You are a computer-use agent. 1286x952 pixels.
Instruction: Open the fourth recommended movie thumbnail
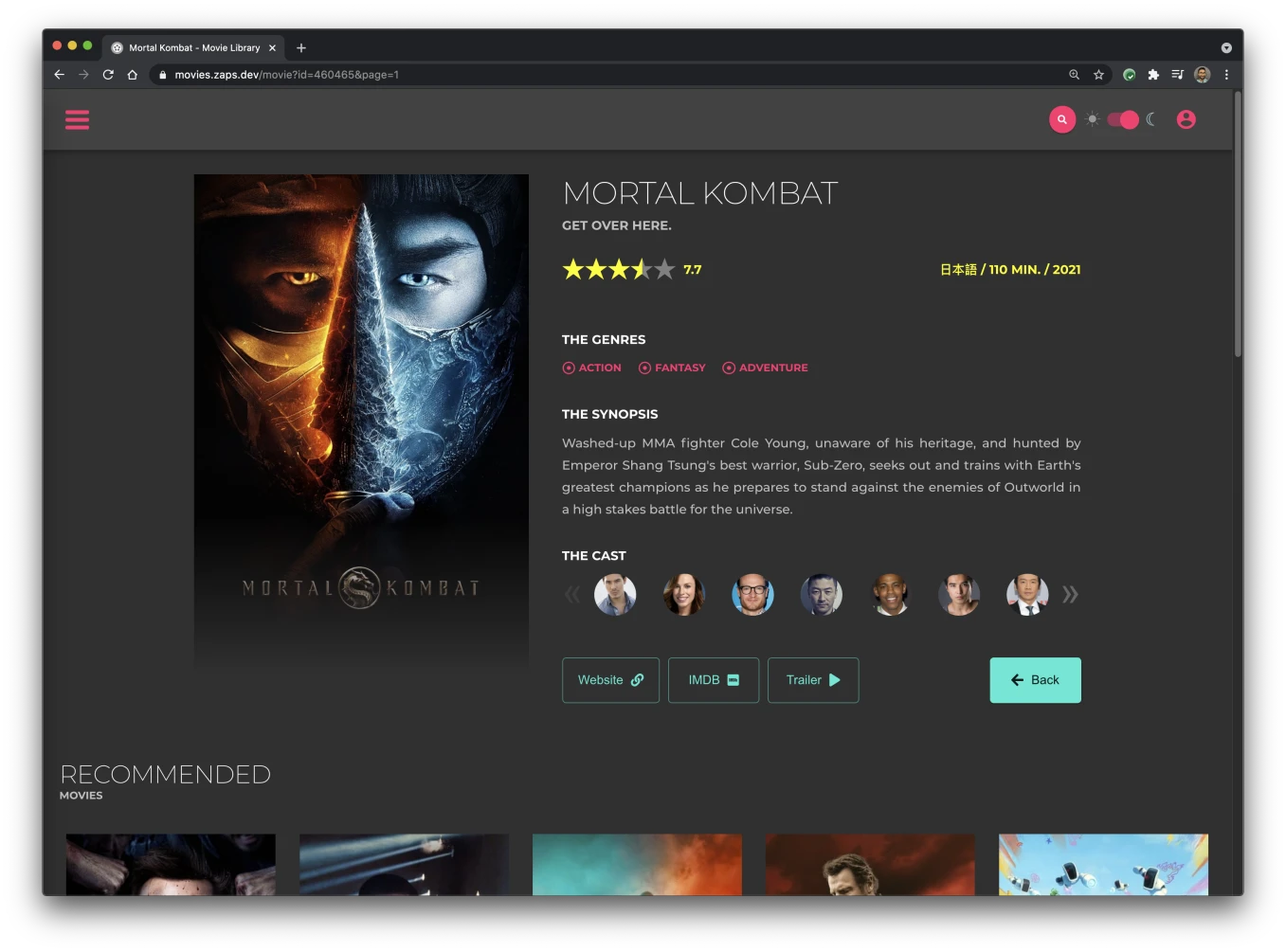tap(870, 865)
